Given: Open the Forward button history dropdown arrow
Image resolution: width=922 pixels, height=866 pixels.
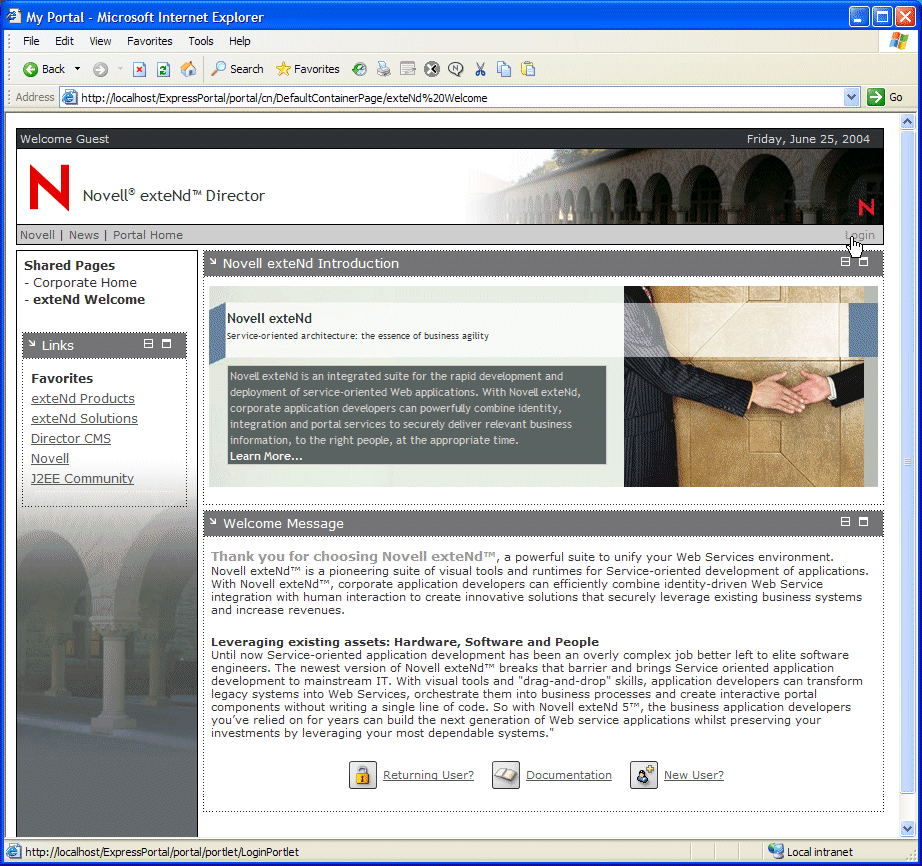Looking at the screenshot, I should [121, 69].
